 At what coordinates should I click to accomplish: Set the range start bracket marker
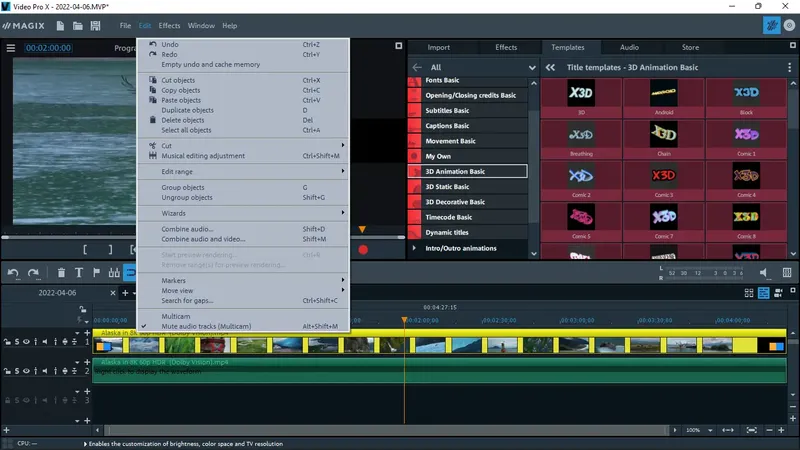pos(85,249)
